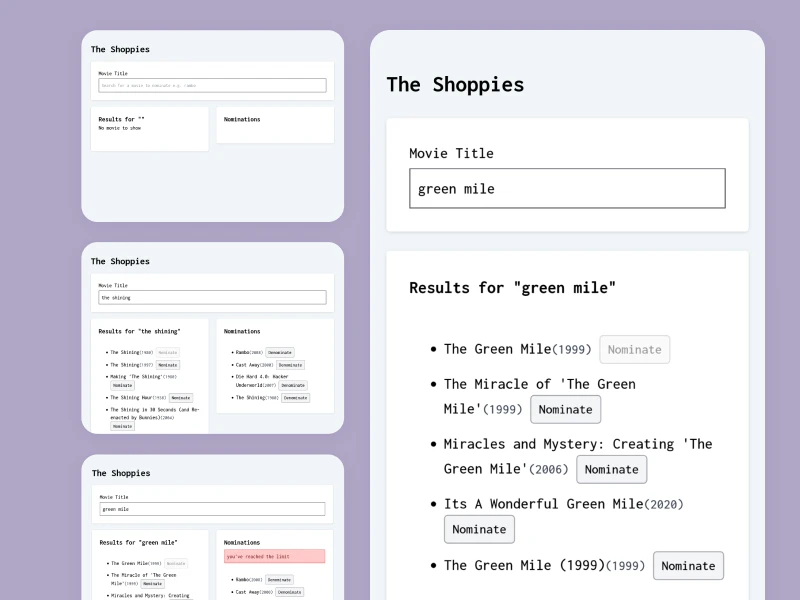The height and width of the screenshot is (600, 800).
Task: Nominate The Shining in 30 Seconds result
Action: point(122,426)
